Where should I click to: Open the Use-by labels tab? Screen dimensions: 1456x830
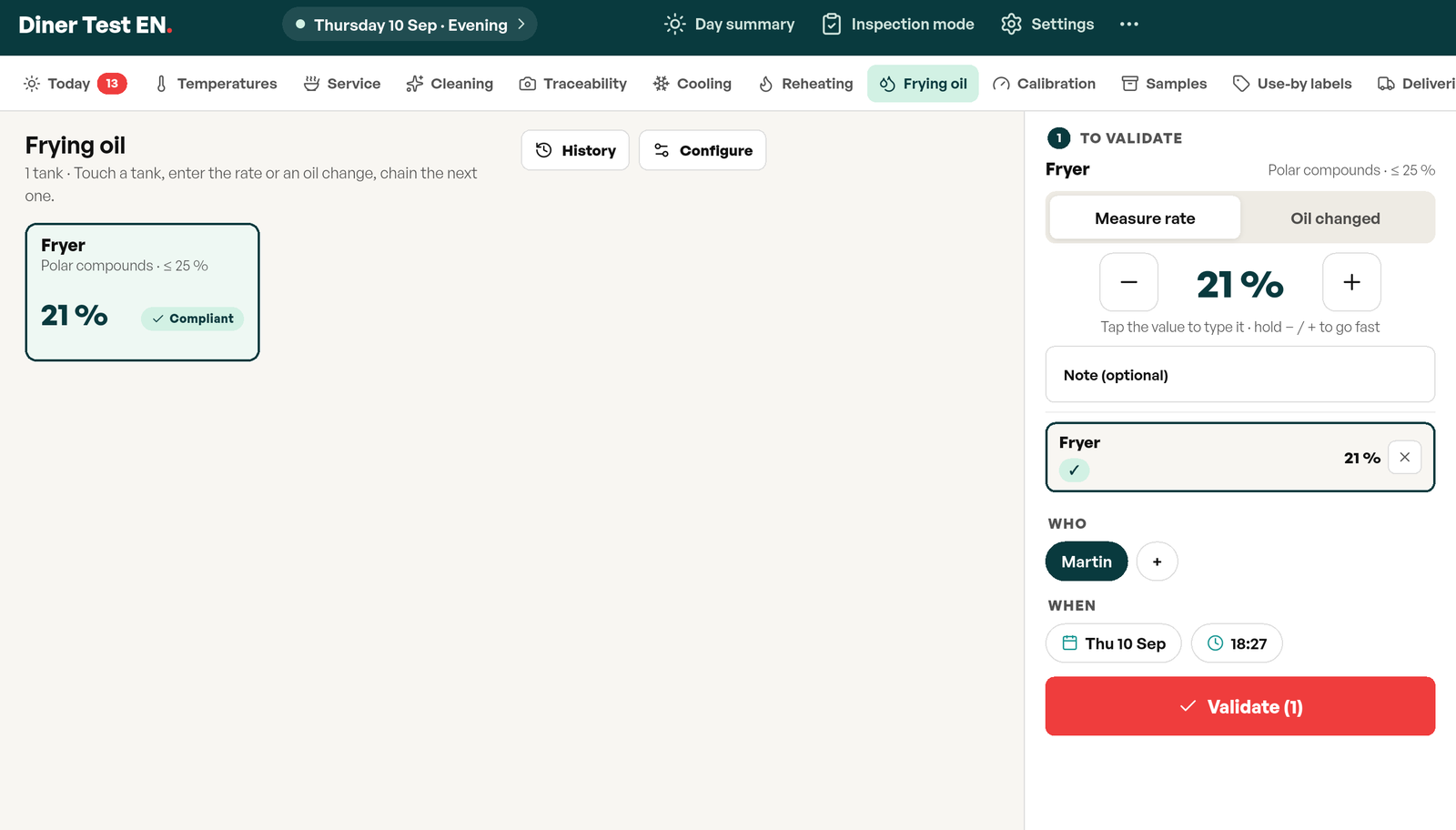[x=1292, y=84]
